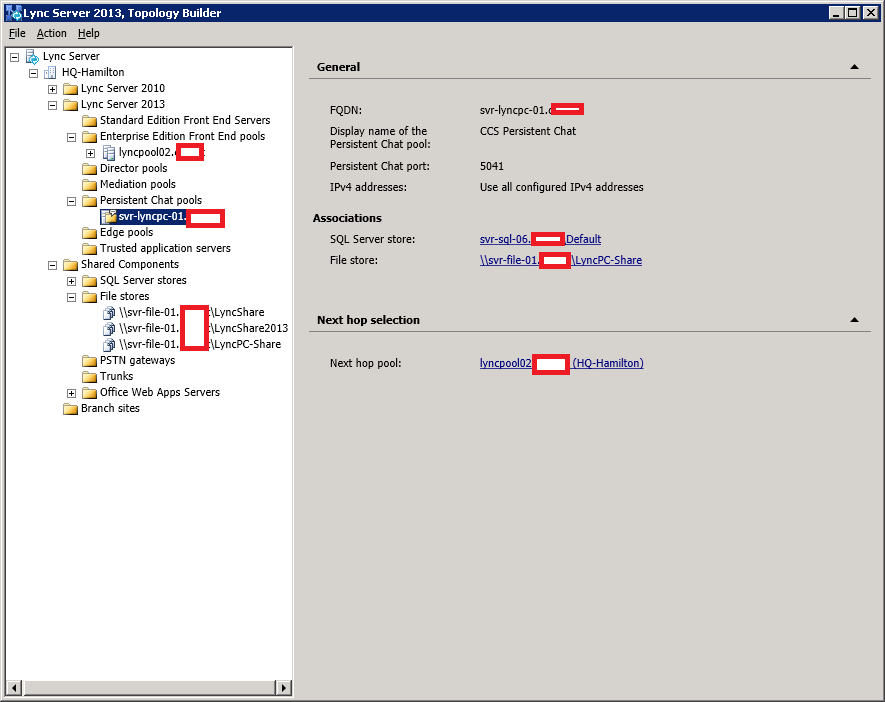Open the svr-sql-06 SQL Server store link

pos(540,239)
